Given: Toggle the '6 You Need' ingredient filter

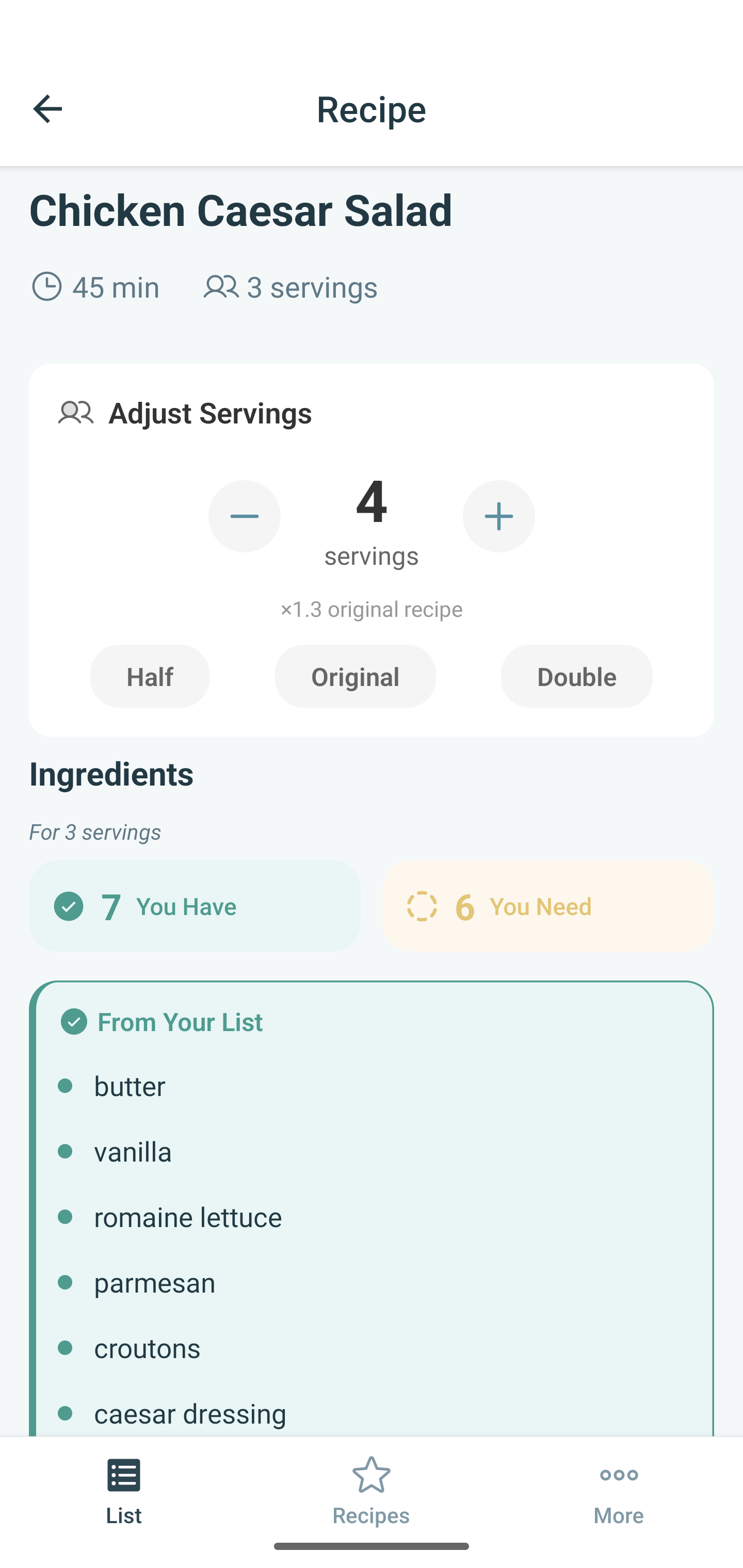Looking at the screenshot, I should click(547, 906).
